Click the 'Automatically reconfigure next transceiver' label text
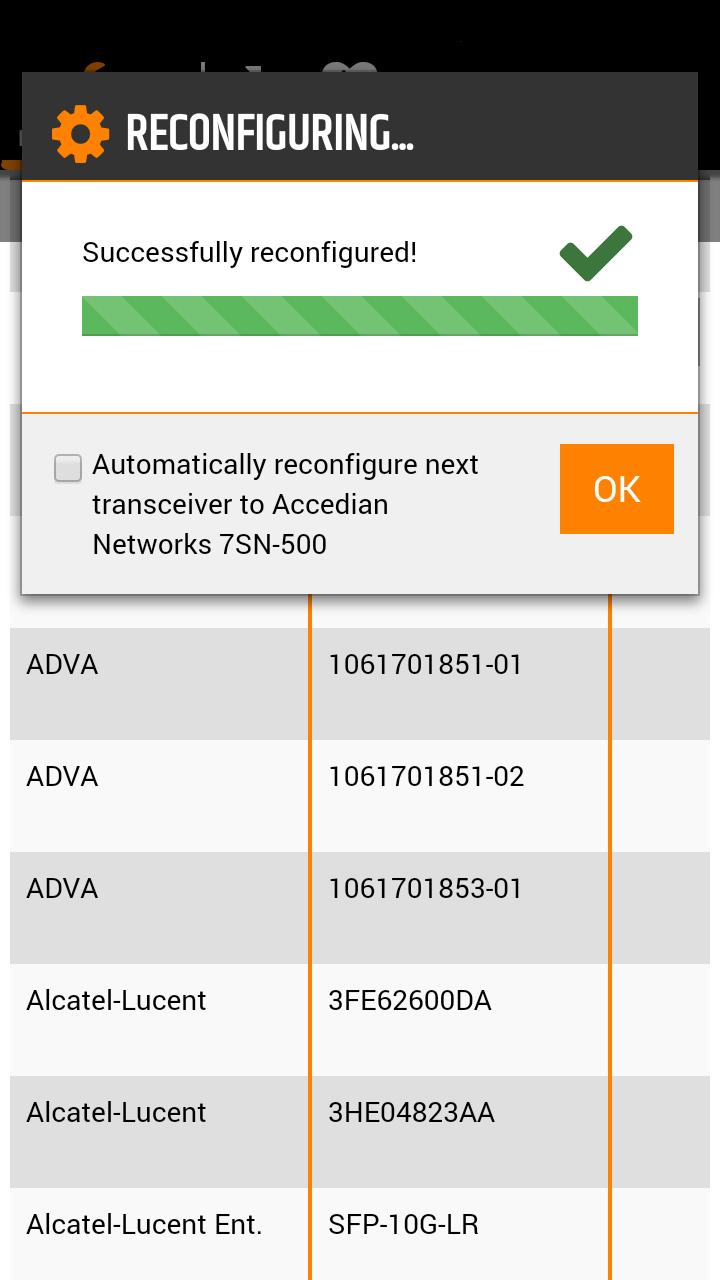This screenshot has width=720, height=1280. pyautogui.click(x=285, y=504)
